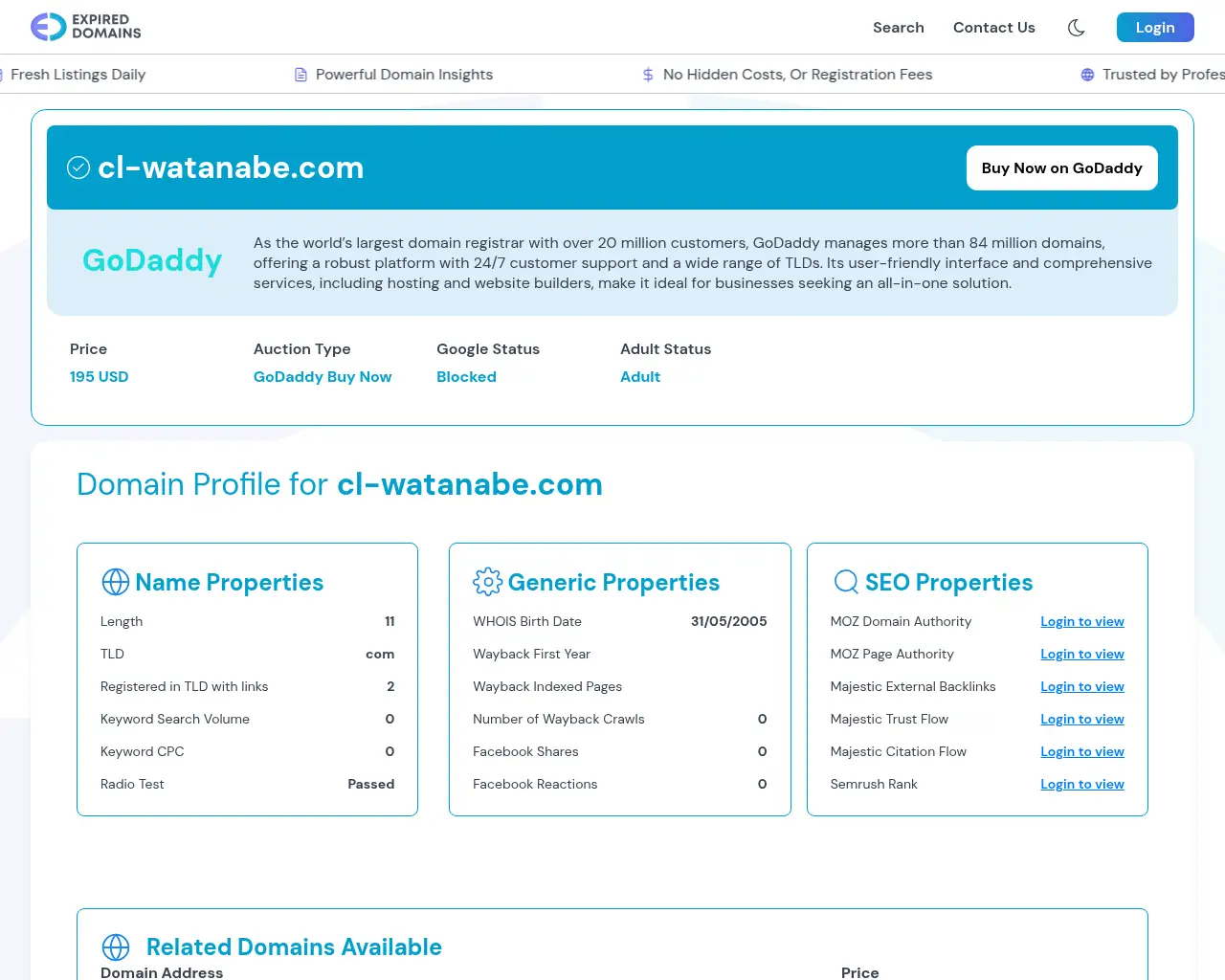Click the checkmark icon beside cl-watanabe.com title

tap(78, 168)
